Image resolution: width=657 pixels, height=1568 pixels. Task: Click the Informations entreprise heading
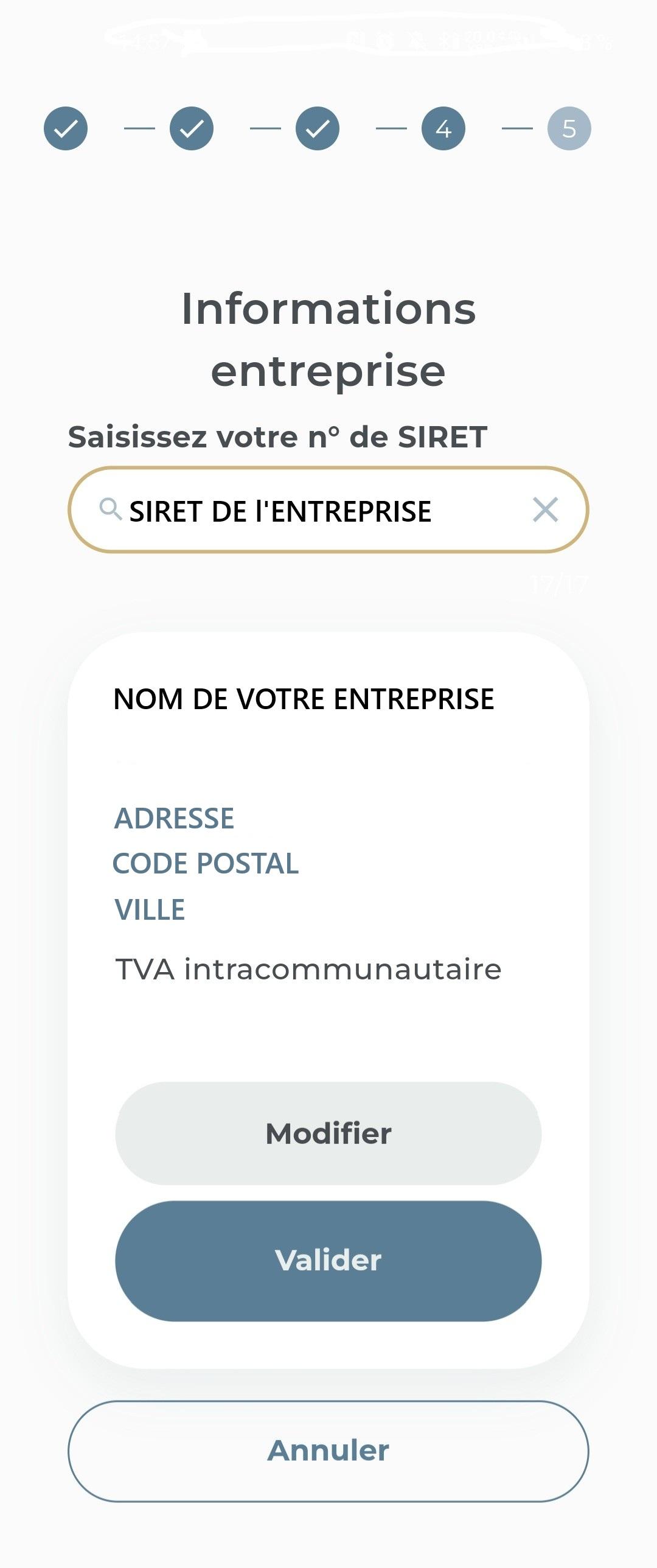[328, 339]
